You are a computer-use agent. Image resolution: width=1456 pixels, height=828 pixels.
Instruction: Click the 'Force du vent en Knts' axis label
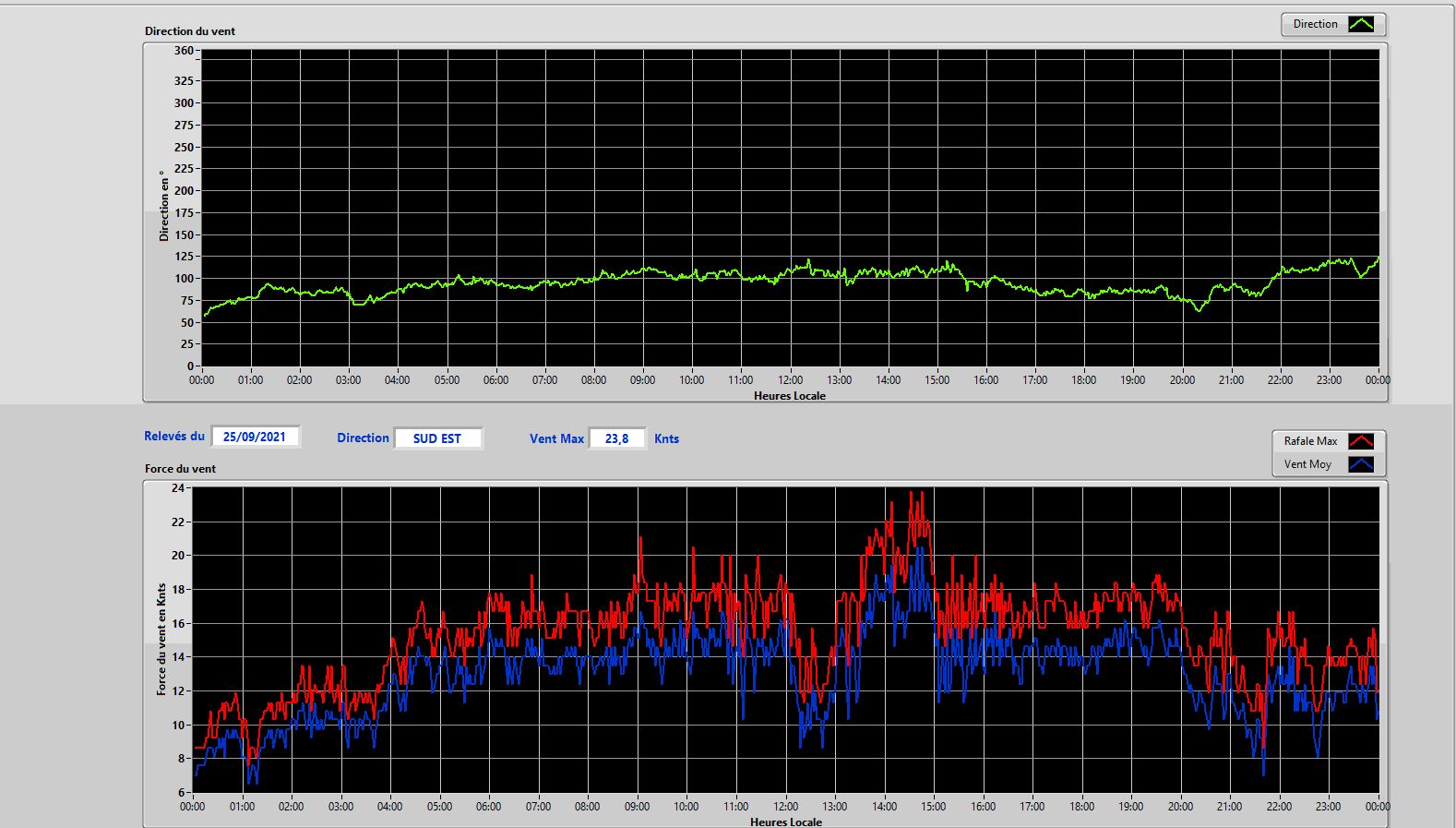[x=161, y=639]
